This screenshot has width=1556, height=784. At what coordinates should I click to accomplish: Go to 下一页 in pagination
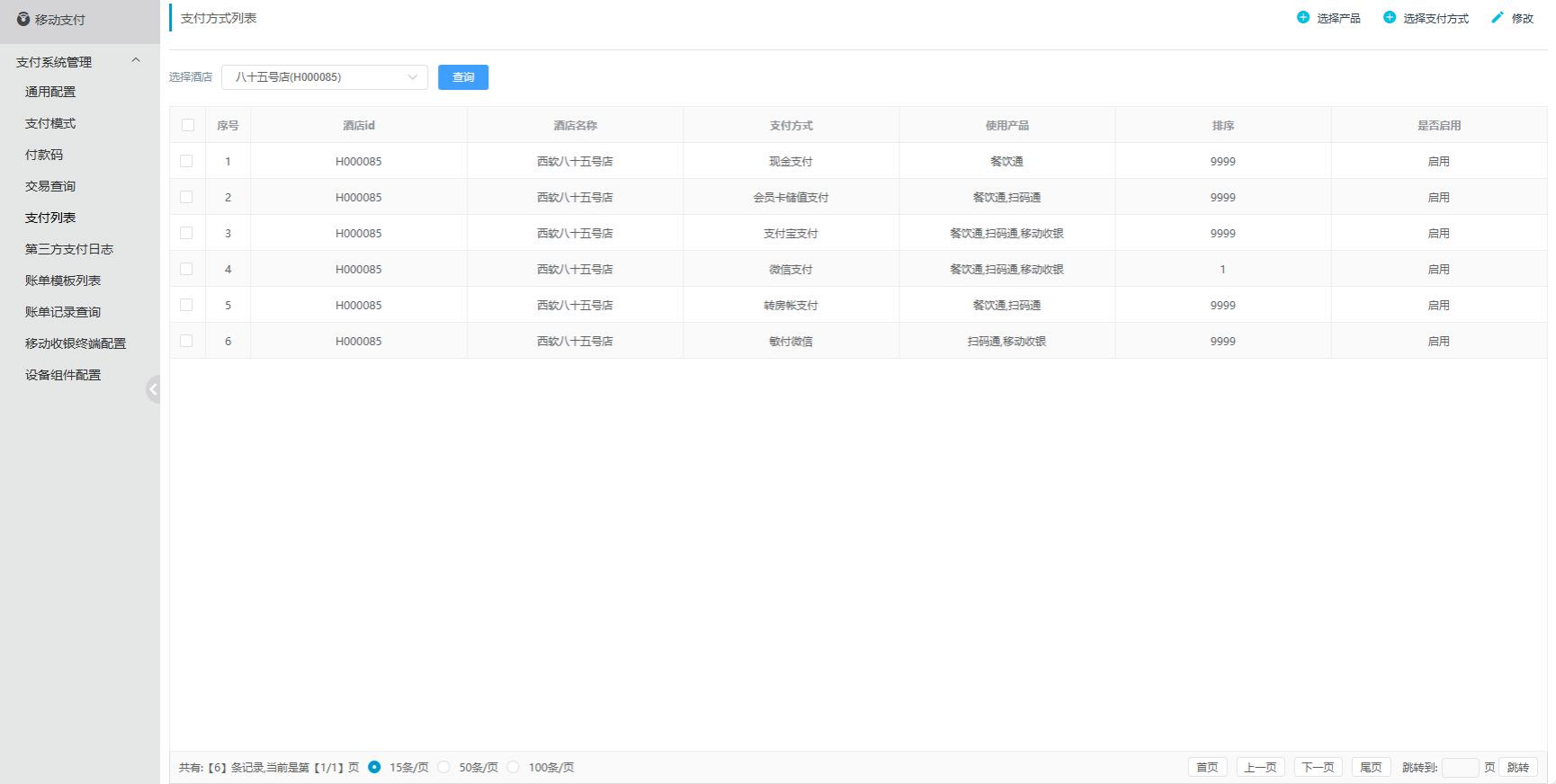point(1318,767)
